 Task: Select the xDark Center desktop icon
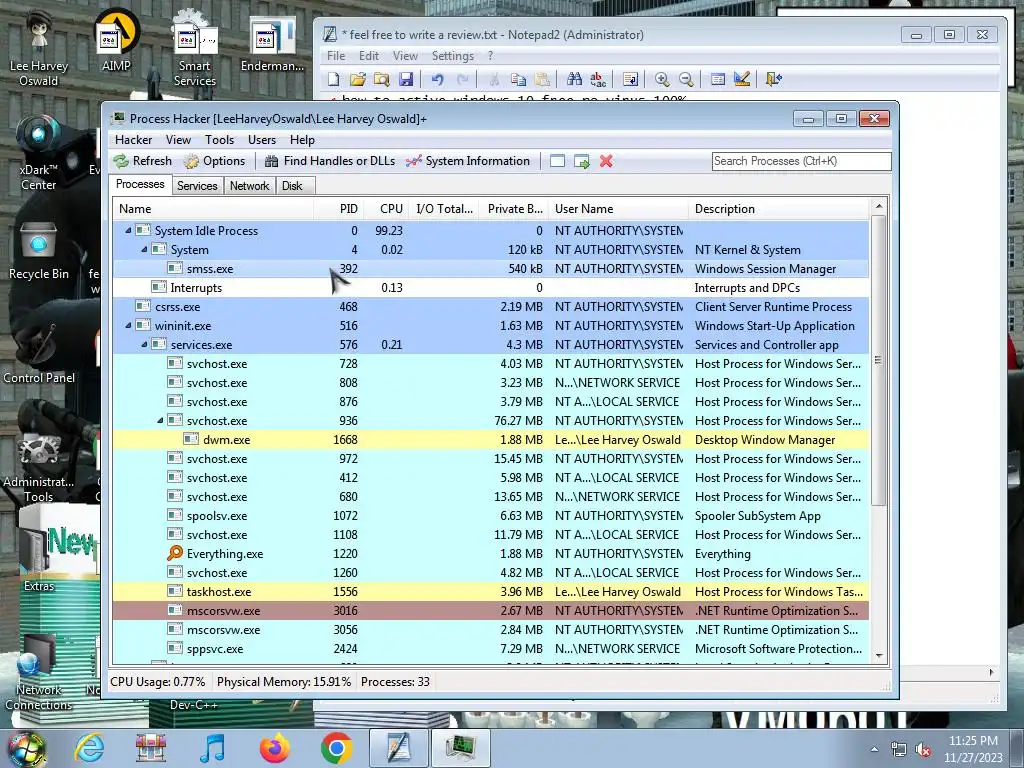[39, 153]
